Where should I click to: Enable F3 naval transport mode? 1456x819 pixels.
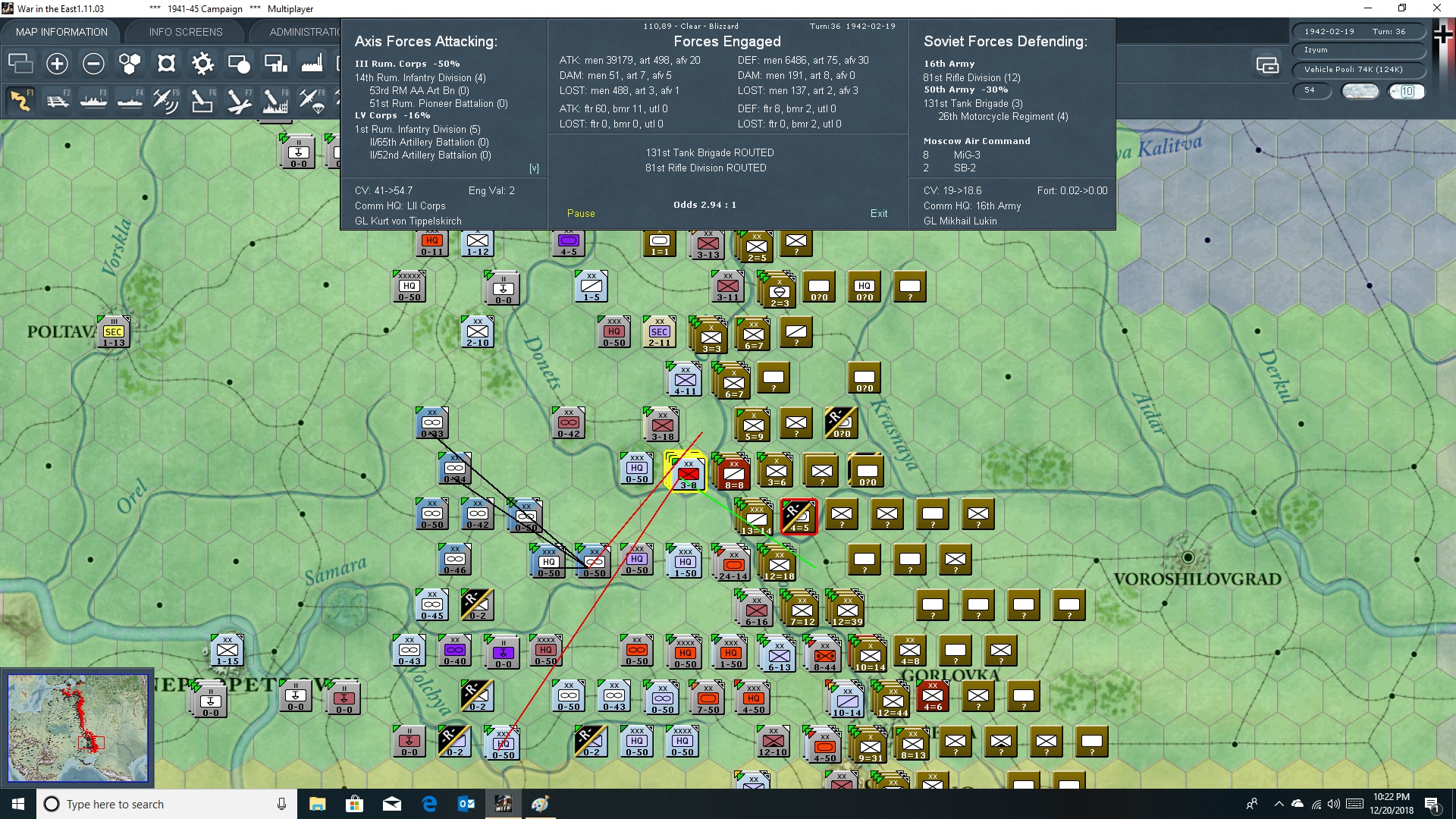click(93, 100)
